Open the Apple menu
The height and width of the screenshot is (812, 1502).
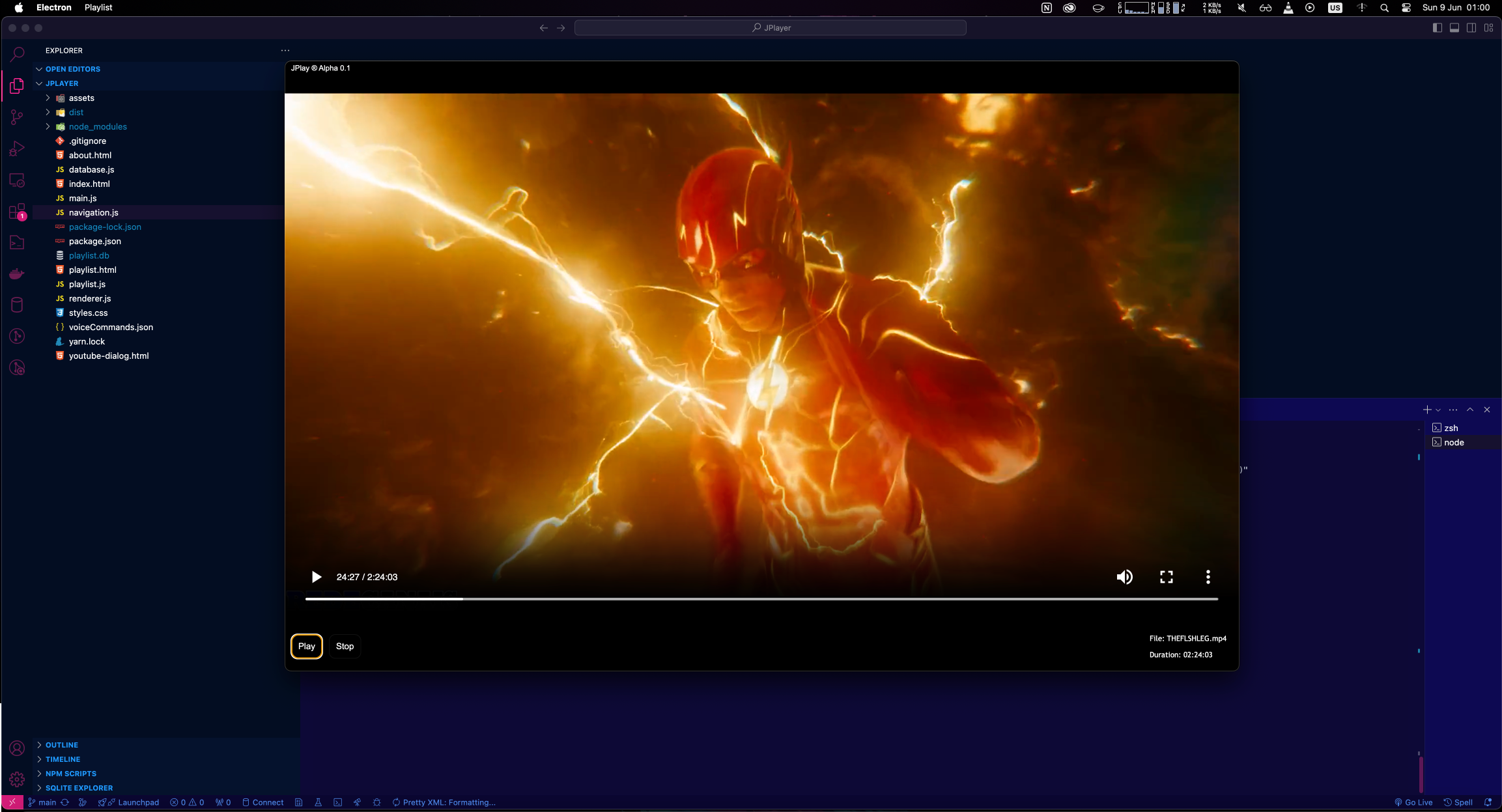click(19, 7)
